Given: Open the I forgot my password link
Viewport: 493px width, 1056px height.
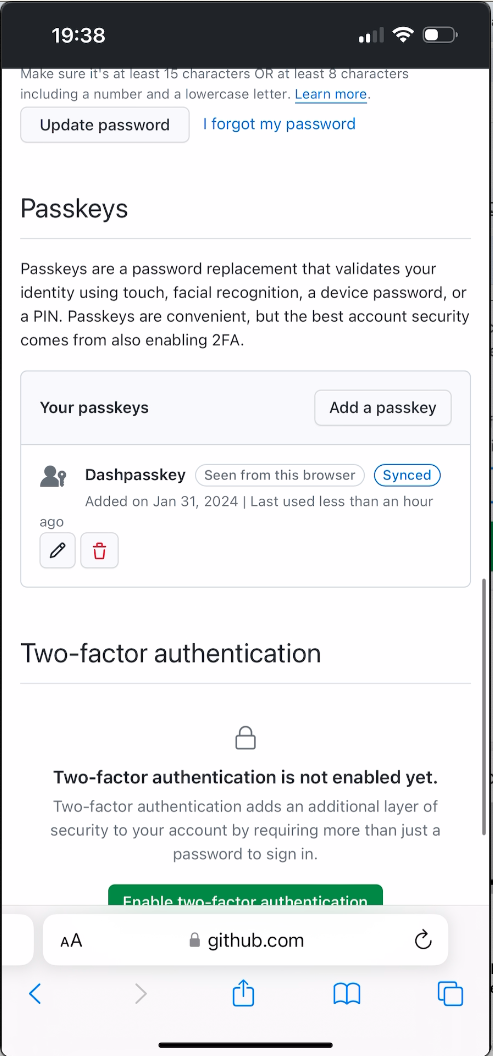Looking at the screenshot, I should (x=279, y=124).
